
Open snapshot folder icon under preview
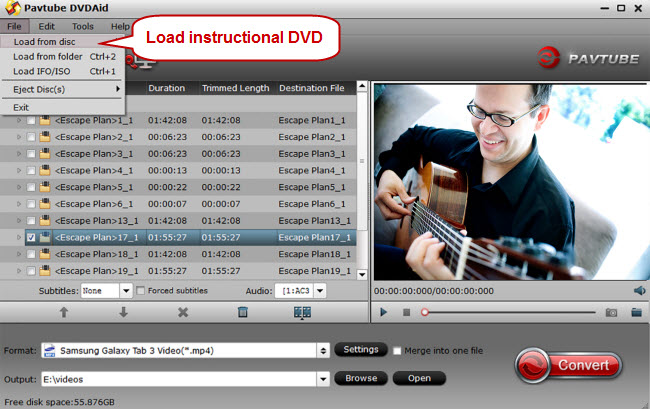click(636, 312)
